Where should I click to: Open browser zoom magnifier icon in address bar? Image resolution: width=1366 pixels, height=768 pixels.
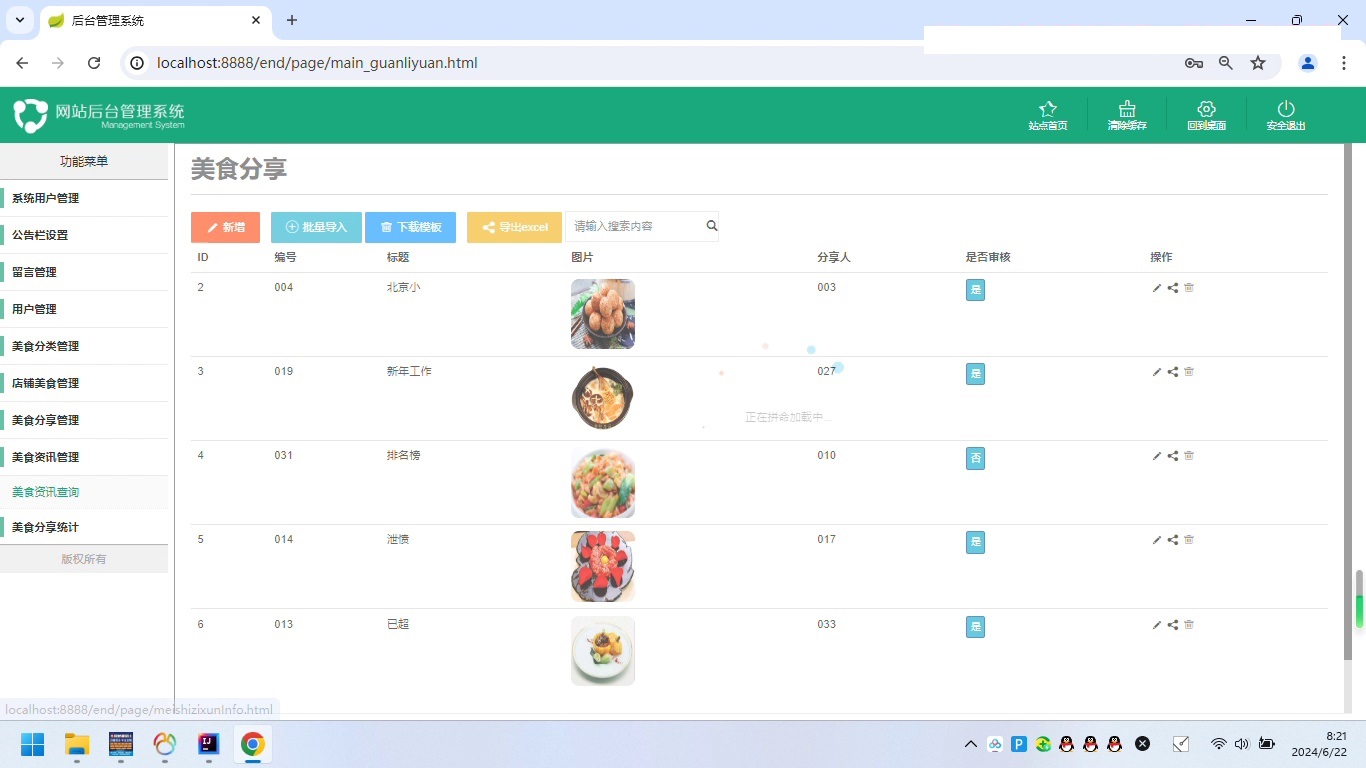point(1226,63)
